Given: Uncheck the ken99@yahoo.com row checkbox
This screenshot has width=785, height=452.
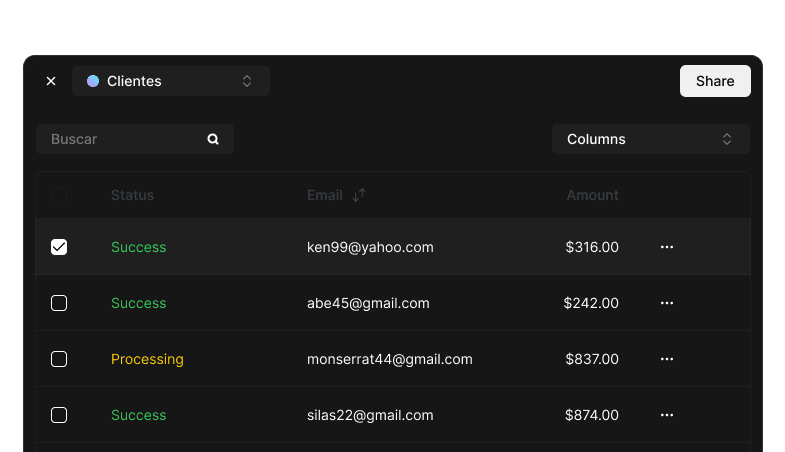Looking at the screenshot, I should click(59, 247).
